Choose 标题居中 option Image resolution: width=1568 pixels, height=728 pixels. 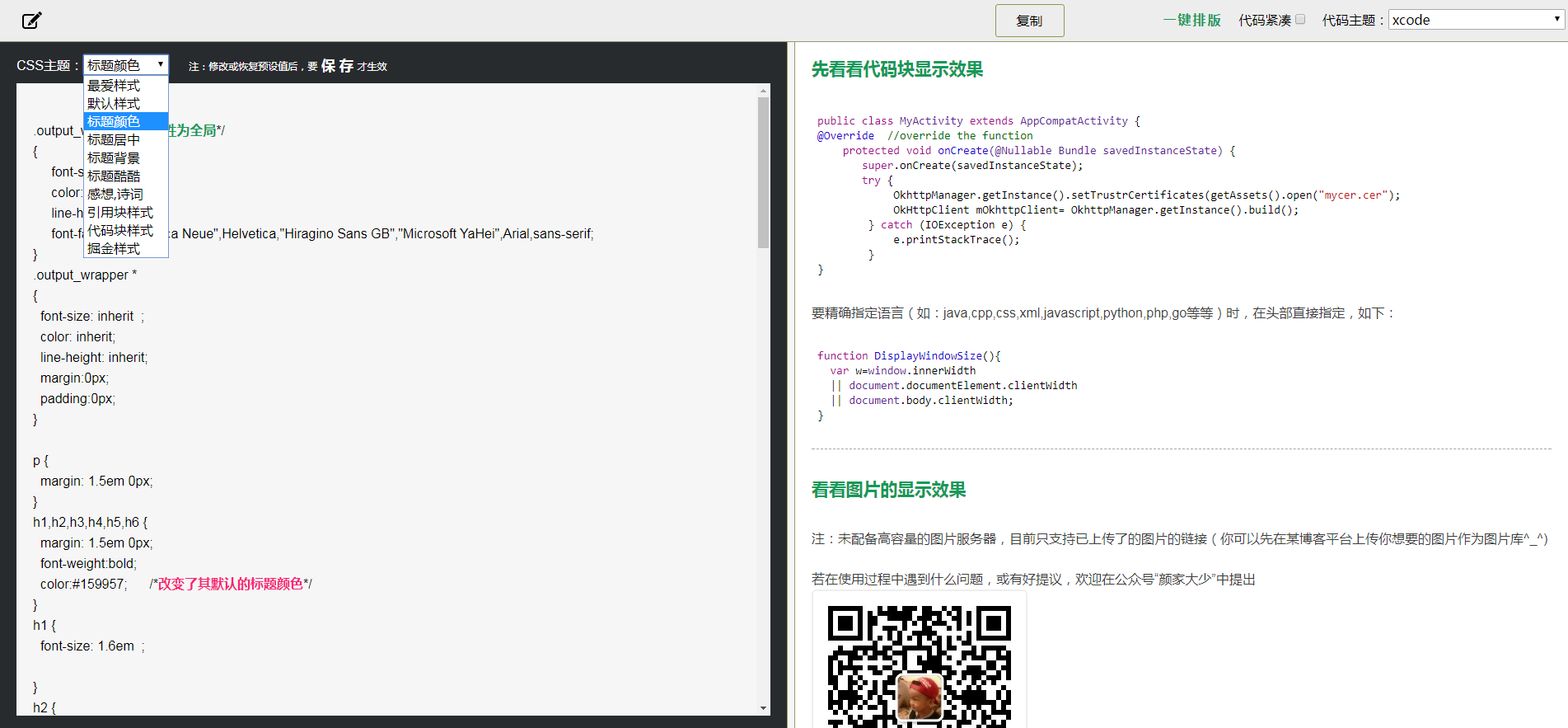pyautogui.click(x=126, y=139)
